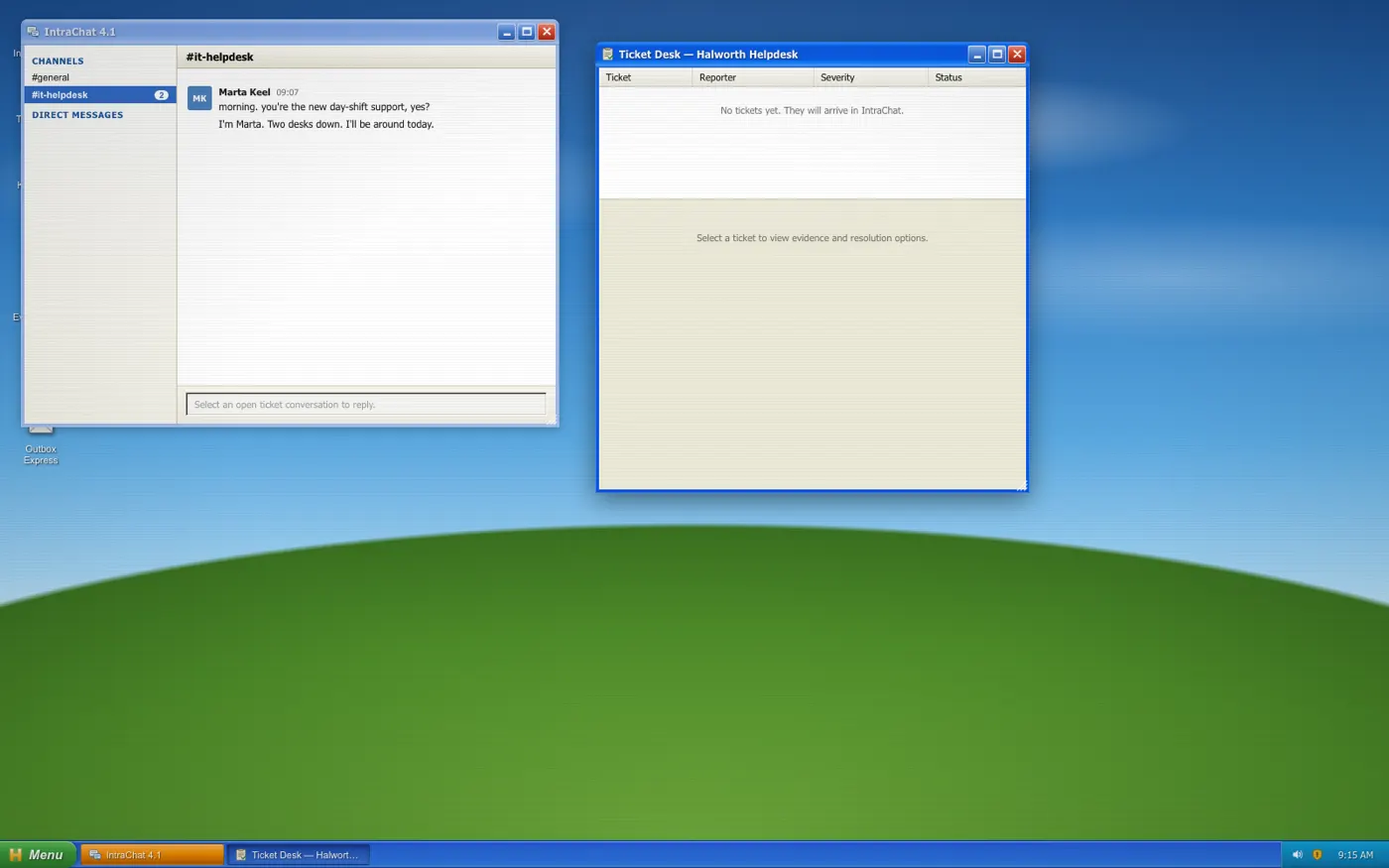Viewport: 1389px width, 868px height.
Task: Select the #it-helpdesk channel in sidebar
Action: point(100,95)
